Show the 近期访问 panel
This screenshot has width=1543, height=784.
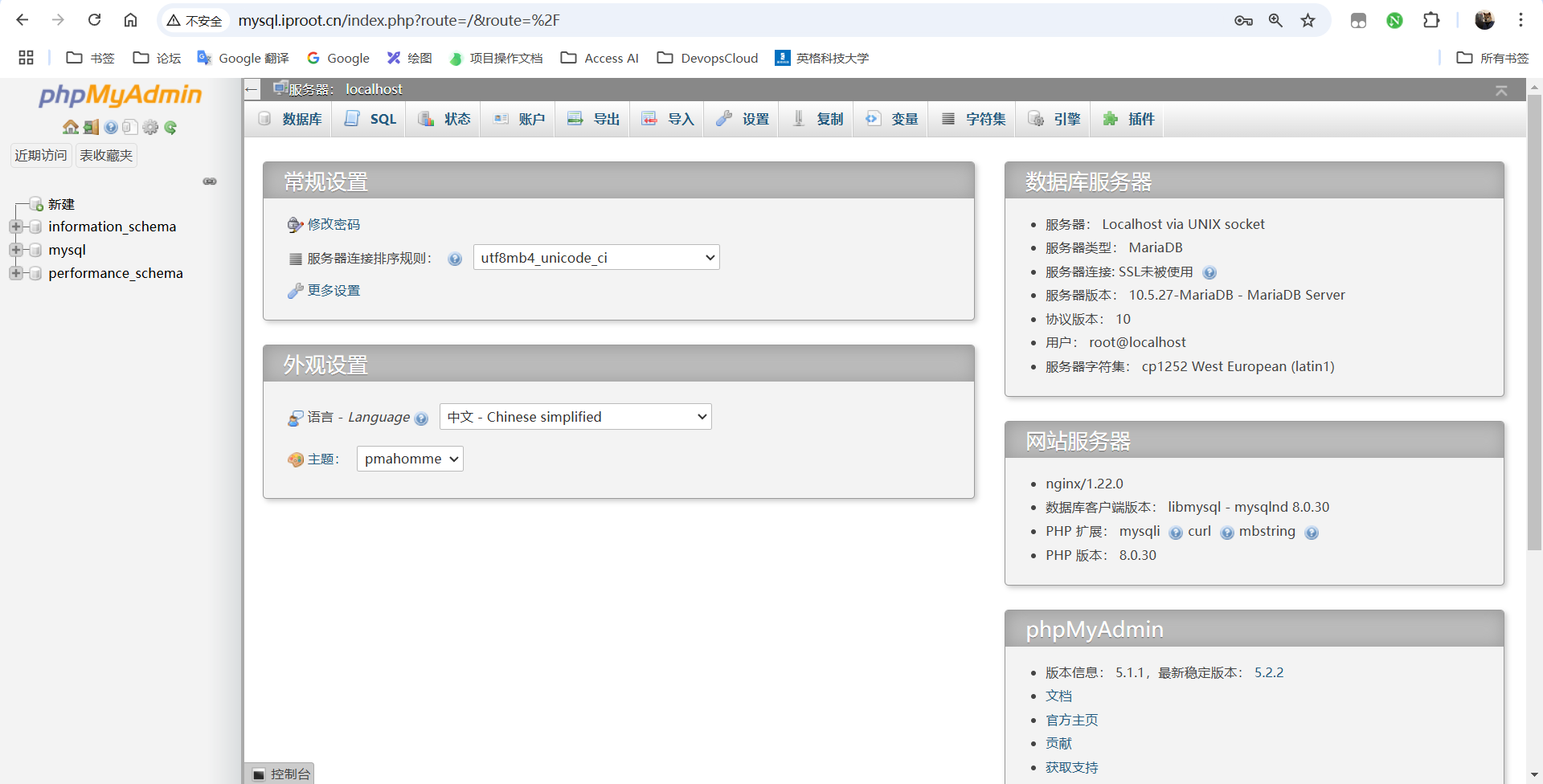click(x=40, y=155)
